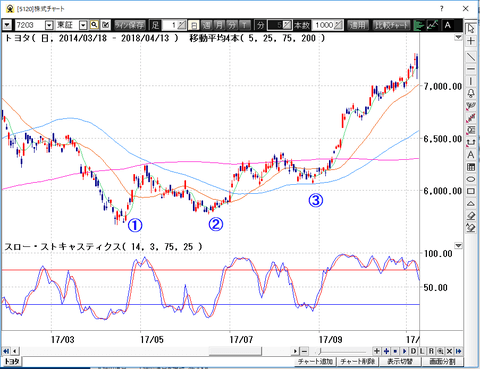Select the triangle drawing tool
Screen dimensions: 480x369
pos(471,204)
